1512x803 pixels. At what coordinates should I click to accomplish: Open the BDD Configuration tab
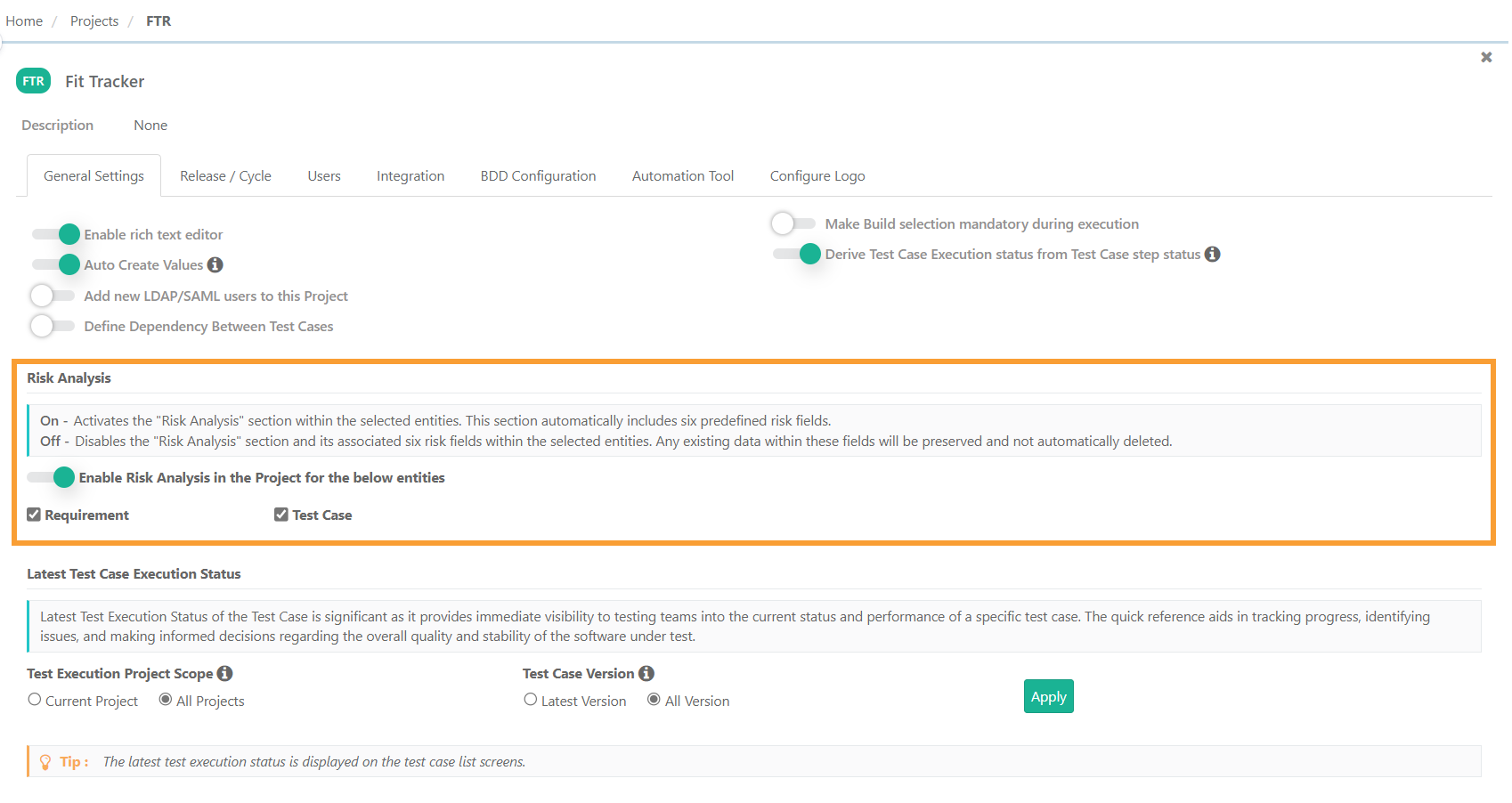[x=538, y=175]
